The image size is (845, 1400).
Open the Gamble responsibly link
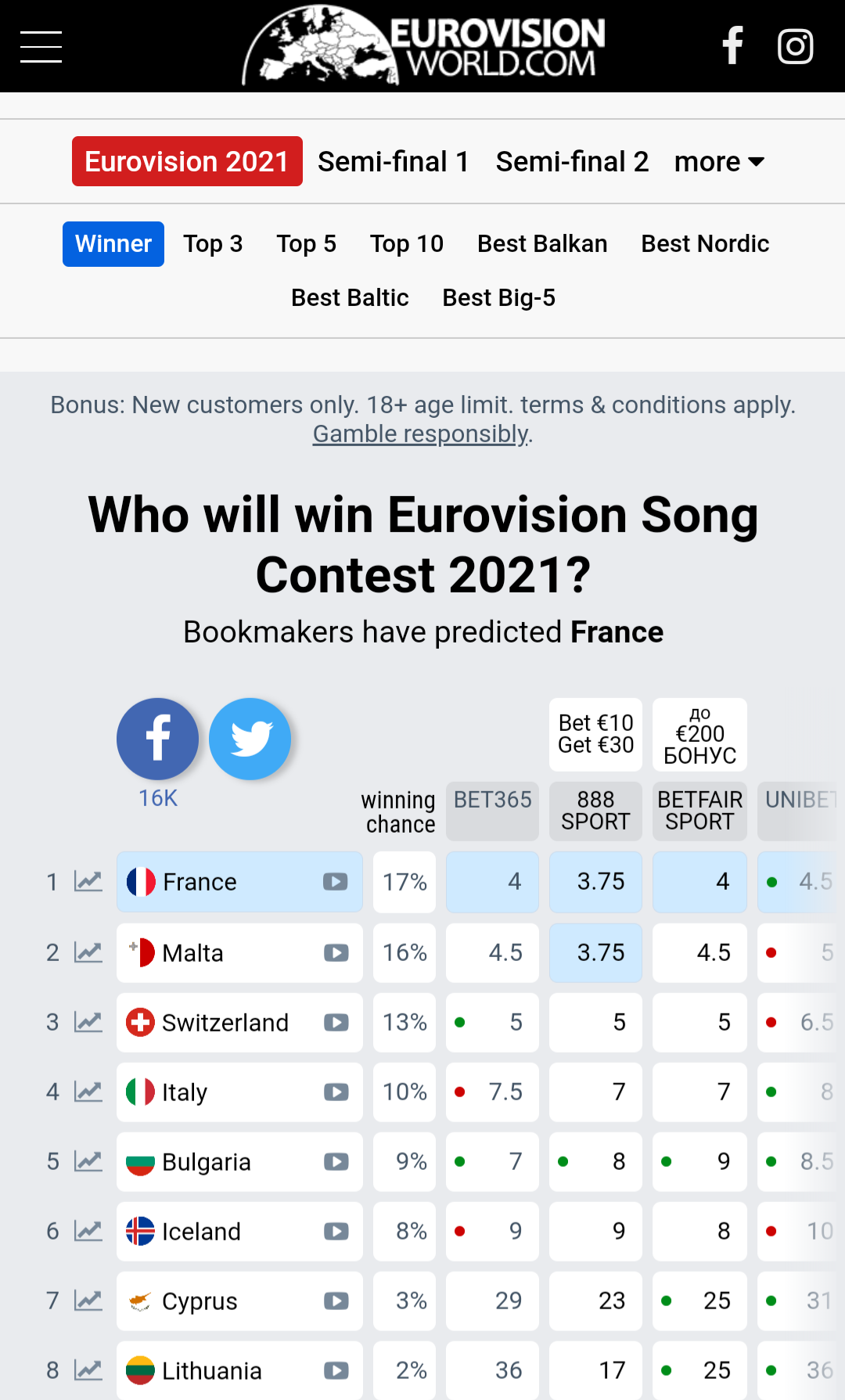point(421,434)
